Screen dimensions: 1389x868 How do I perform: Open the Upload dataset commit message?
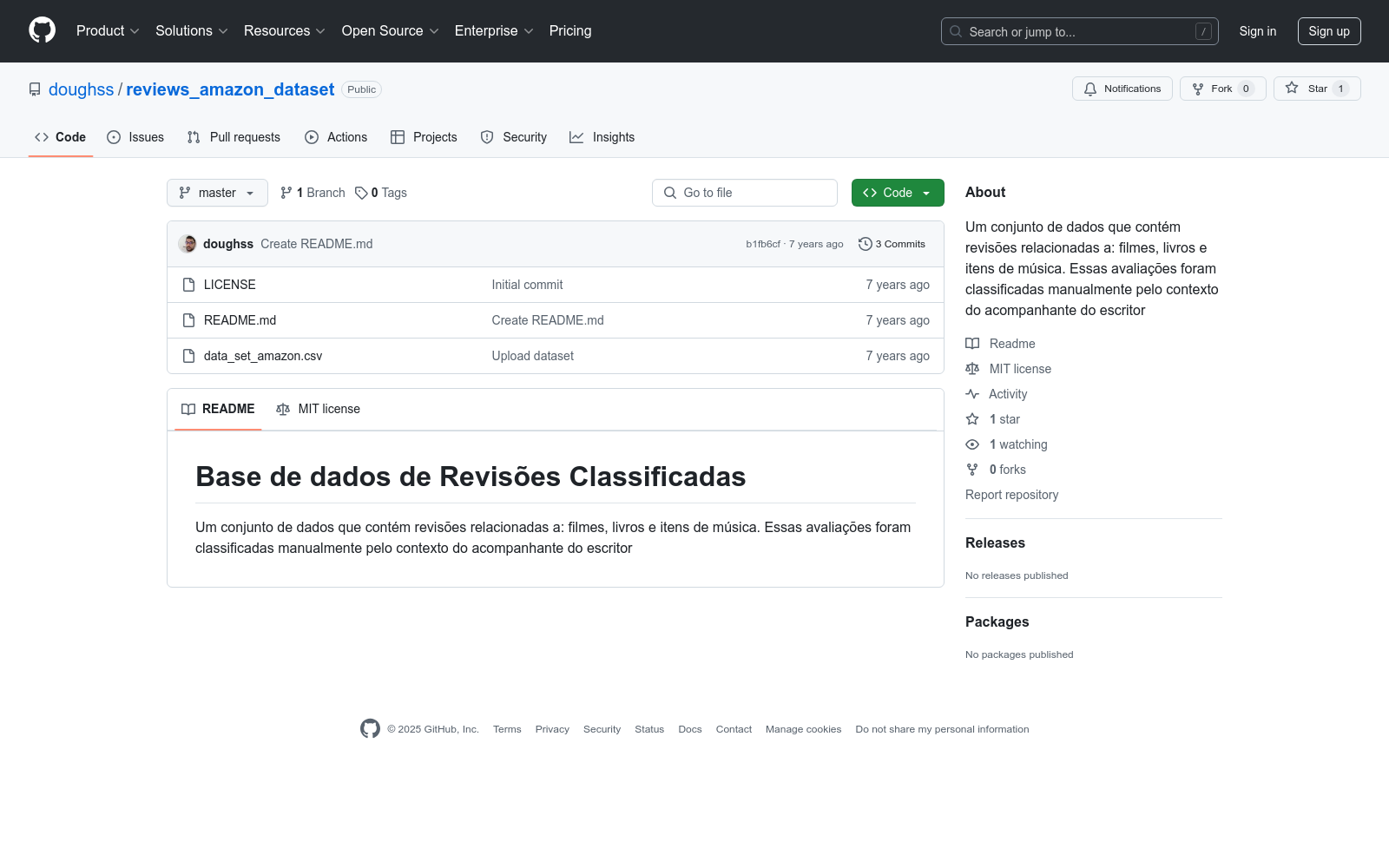tap(533, 356)
